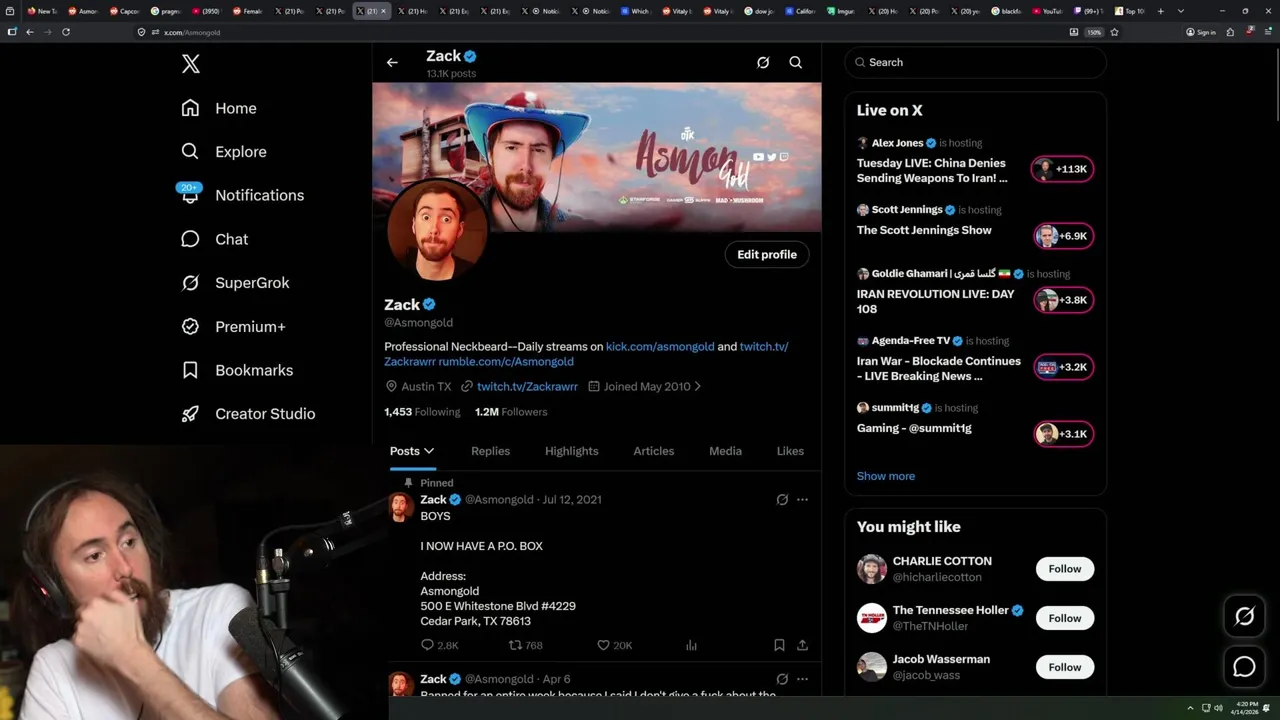Screen dimensions: 1280x720
Task: Follow Jacob Wasserman
Action: tap(1065, 667)
